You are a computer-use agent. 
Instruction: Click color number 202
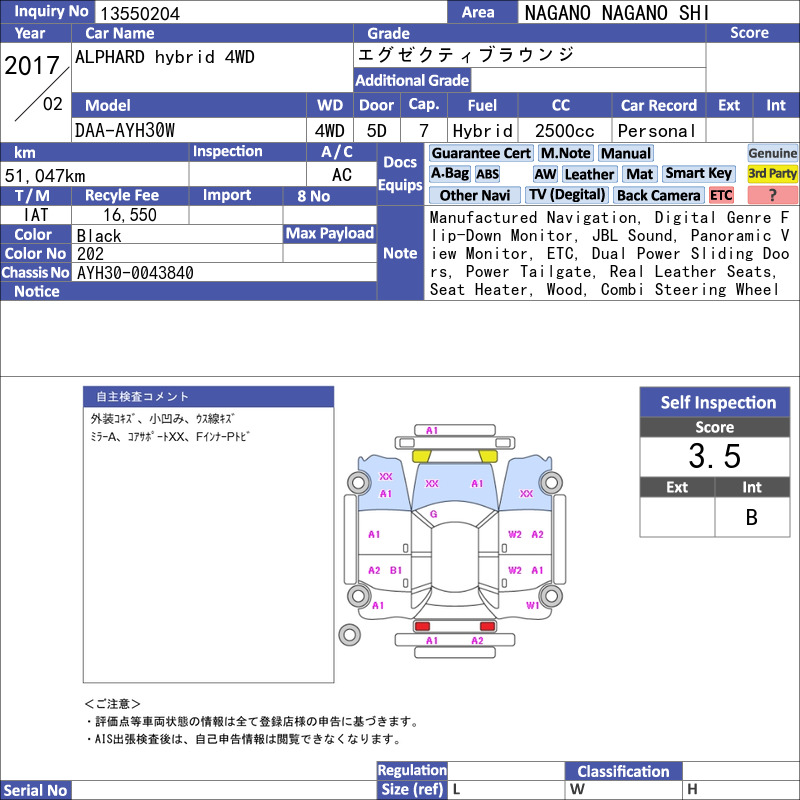90,254
